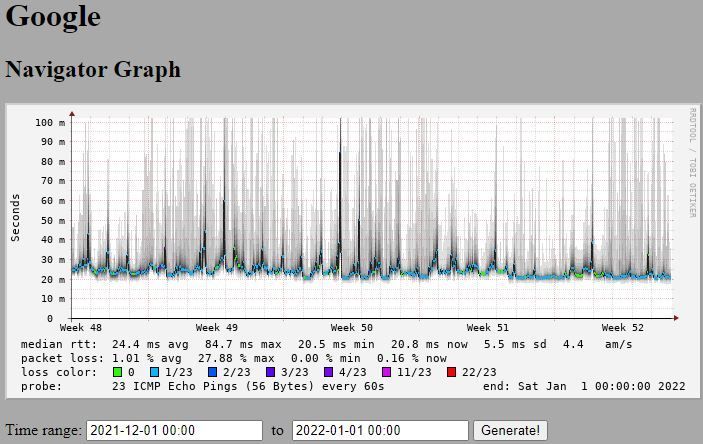703x444 pixels.
Task: Click the 84.7 ms max value
Action: tap(243, 344)
